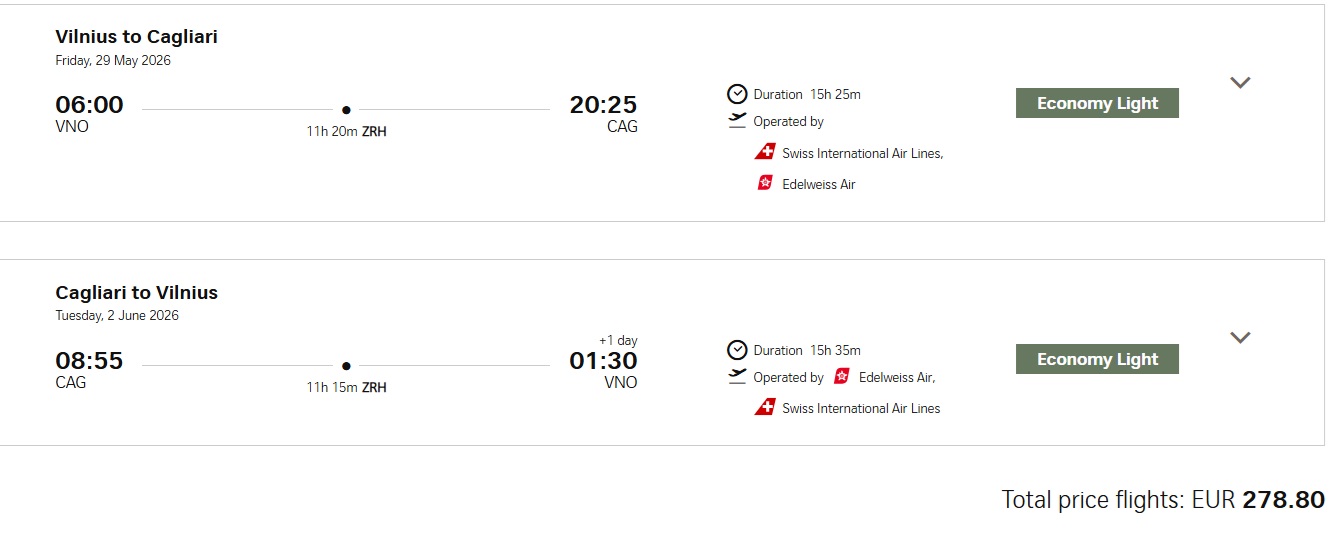Expand the Cagliari to Vilnius flight details
This screenshot has width=1334, height=535.
(x=1240, y=338)
